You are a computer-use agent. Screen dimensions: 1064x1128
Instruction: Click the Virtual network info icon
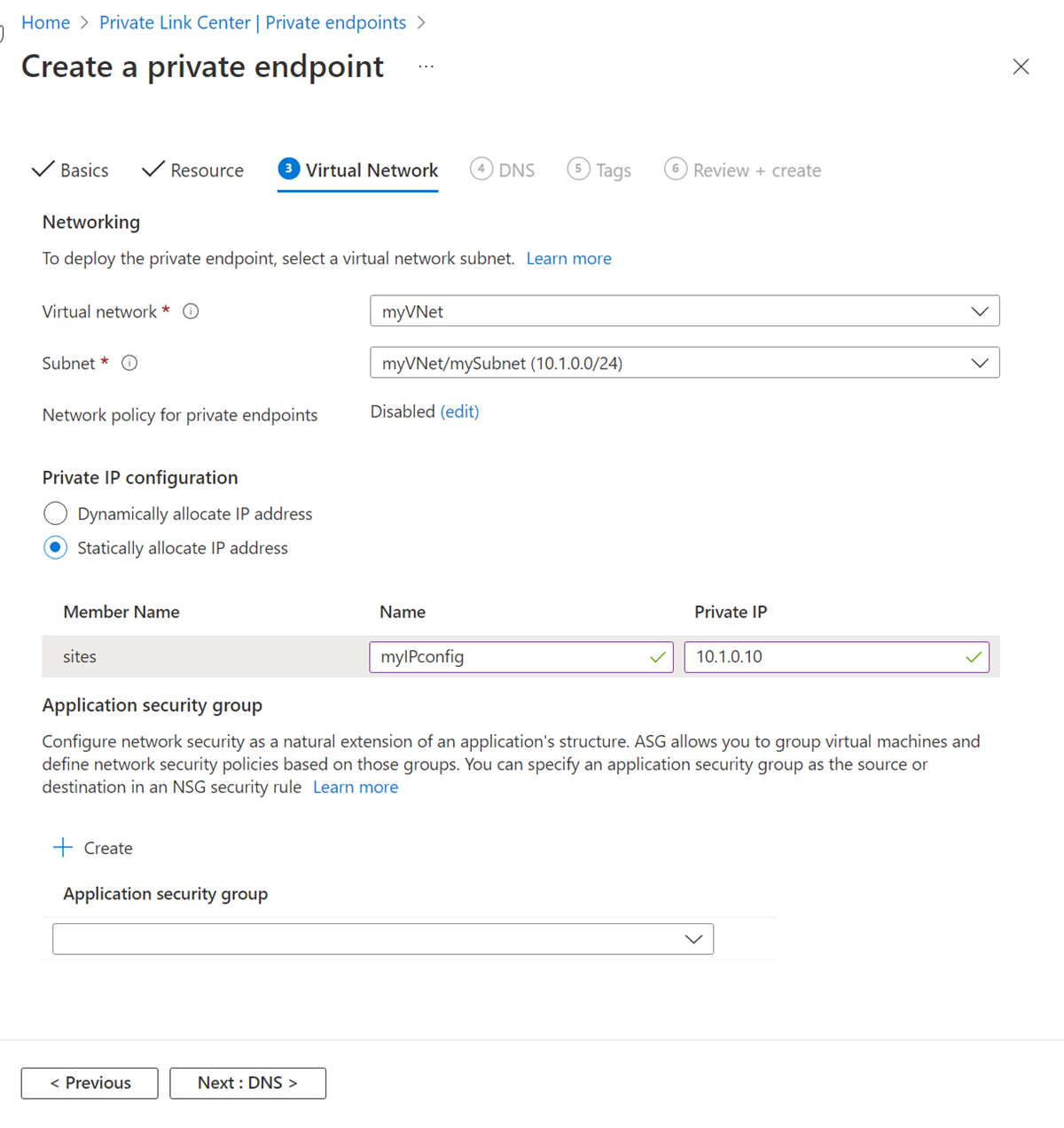point(191,311)
